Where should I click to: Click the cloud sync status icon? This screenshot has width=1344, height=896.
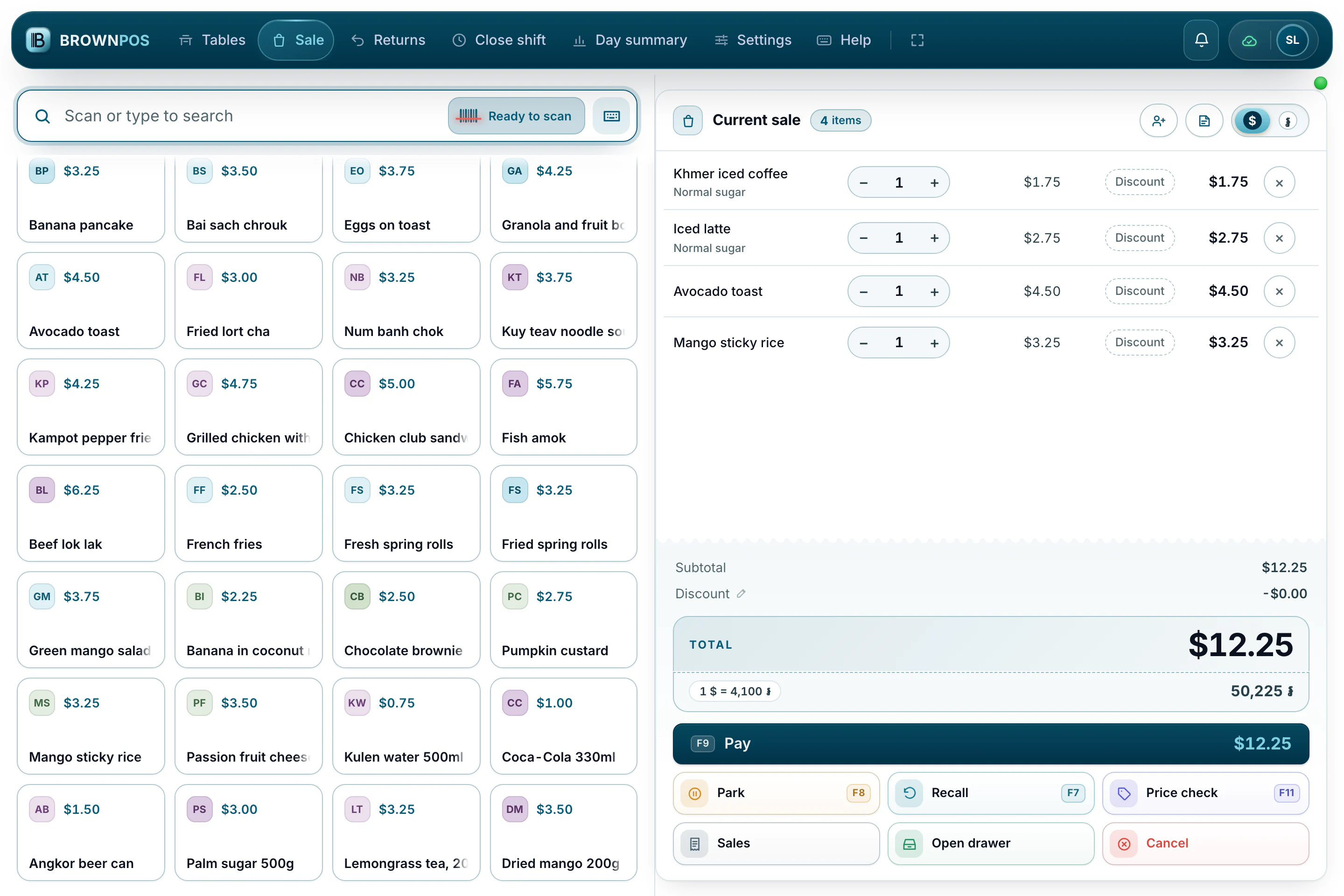pos(1249,40)
